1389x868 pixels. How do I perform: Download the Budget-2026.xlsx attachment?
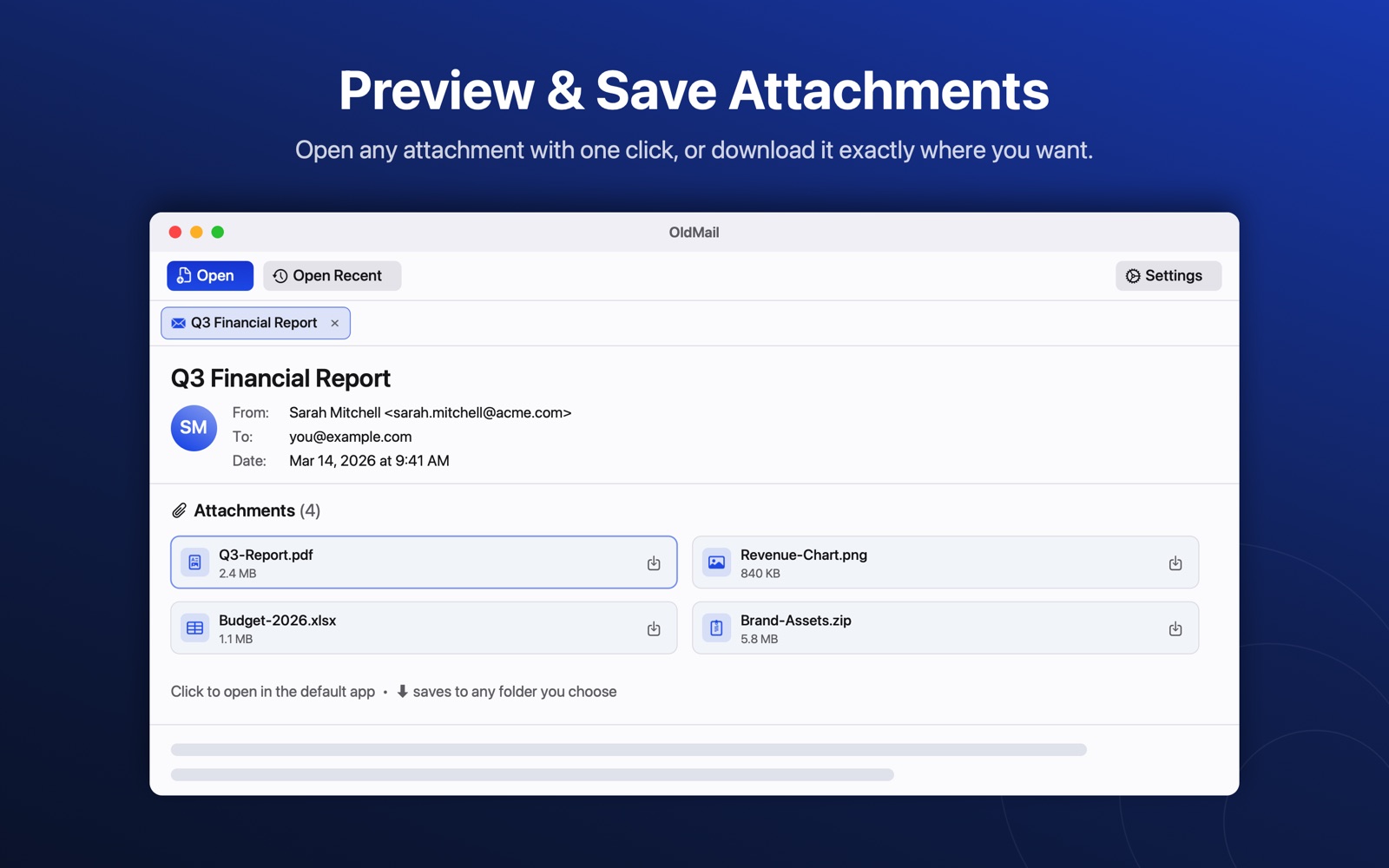(x=654, y=628)
